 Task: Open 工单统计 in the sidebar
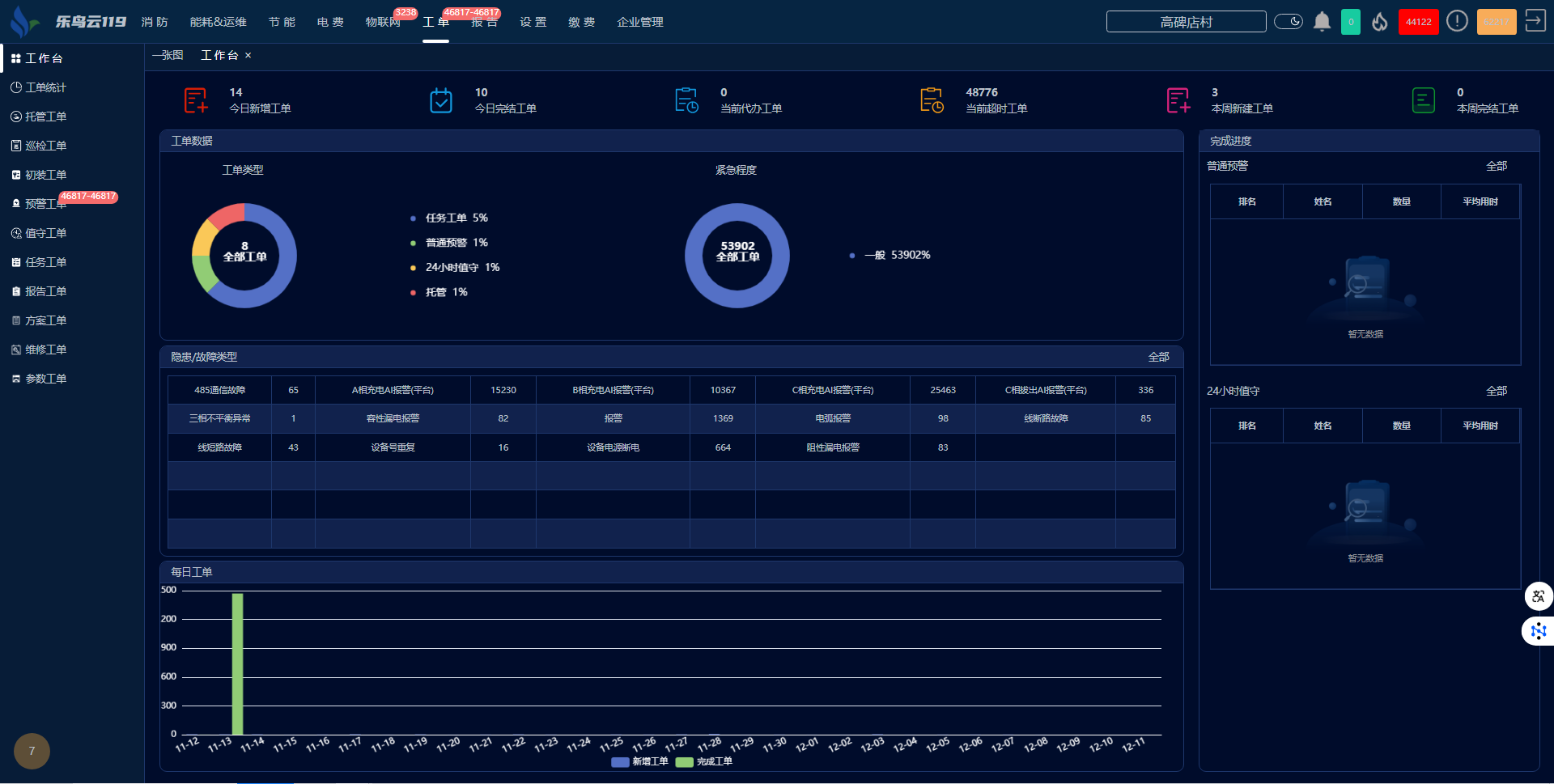[x=45, y=87]
